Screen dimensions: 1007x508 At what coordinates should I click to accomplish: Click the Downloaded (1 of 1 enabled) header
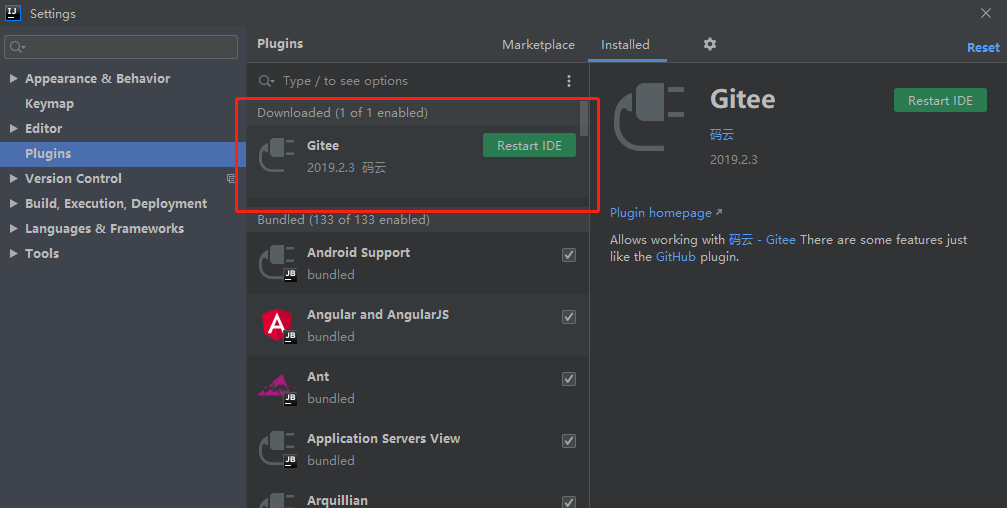(x=342, y=113)
